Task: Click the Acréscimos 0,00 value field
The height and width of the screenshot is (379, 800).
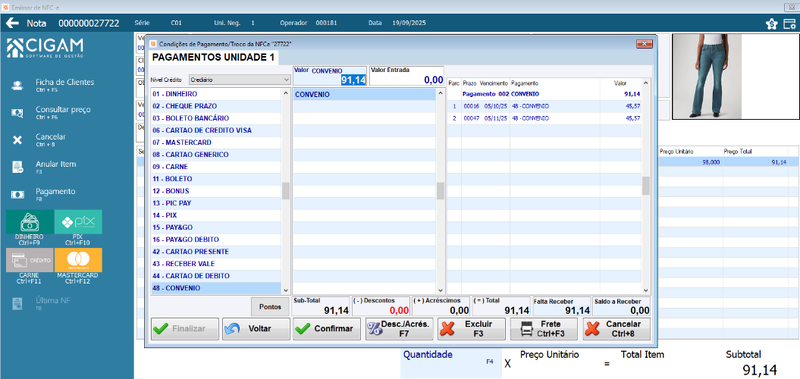Action: (x=441, y=307)
